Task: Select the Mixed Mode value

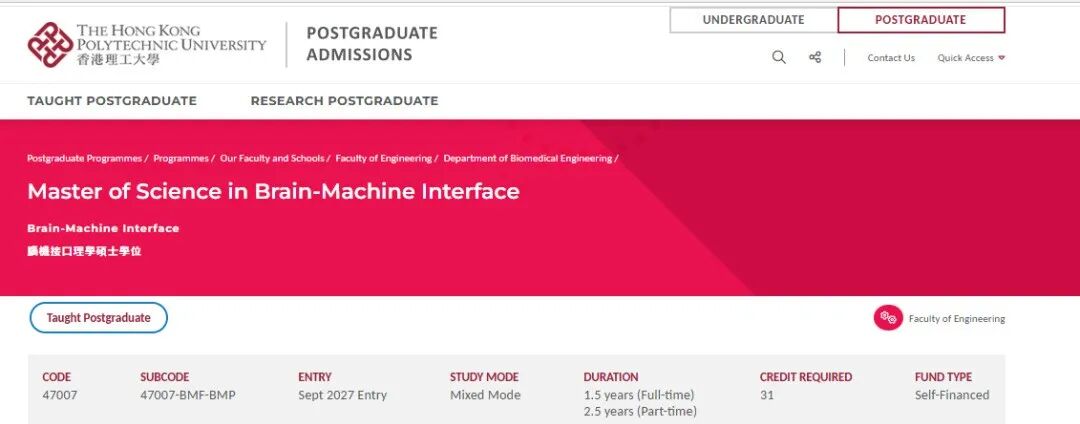Action: coord(486,395)
